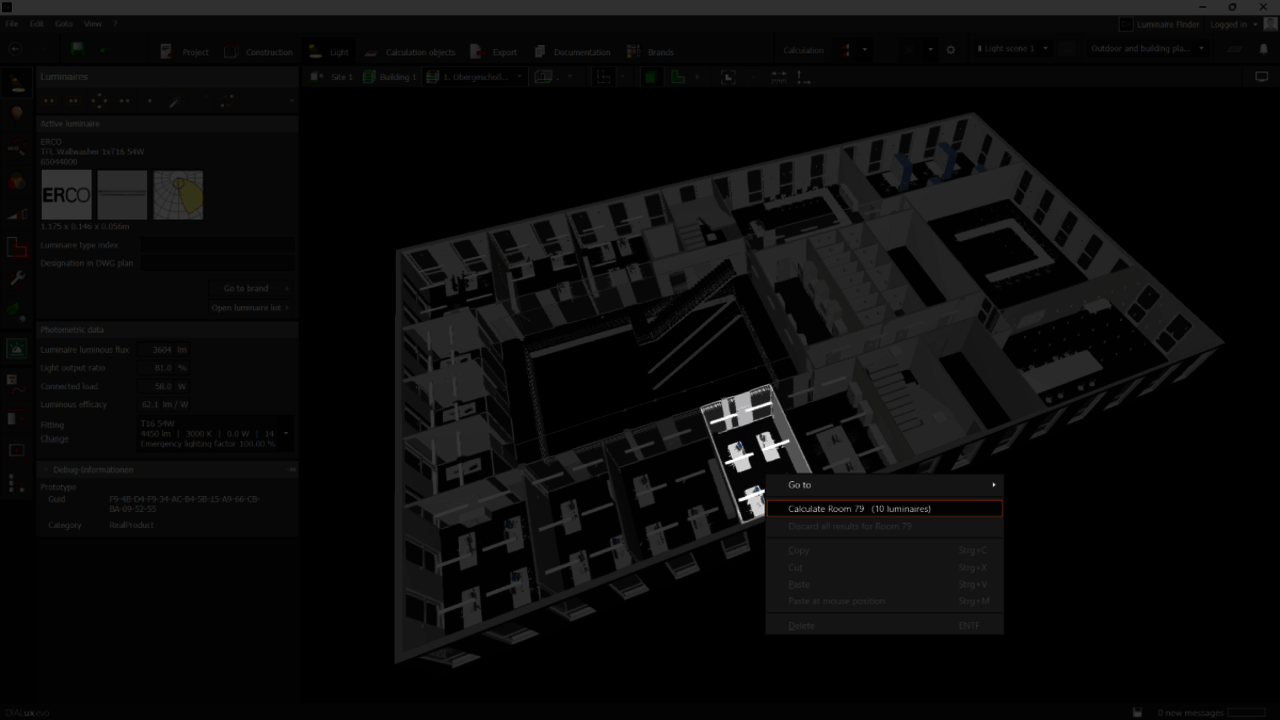This screenshot has width=1280, height=720.
Task: Toggle the green floor plan view button
Action: pos(678,77)
